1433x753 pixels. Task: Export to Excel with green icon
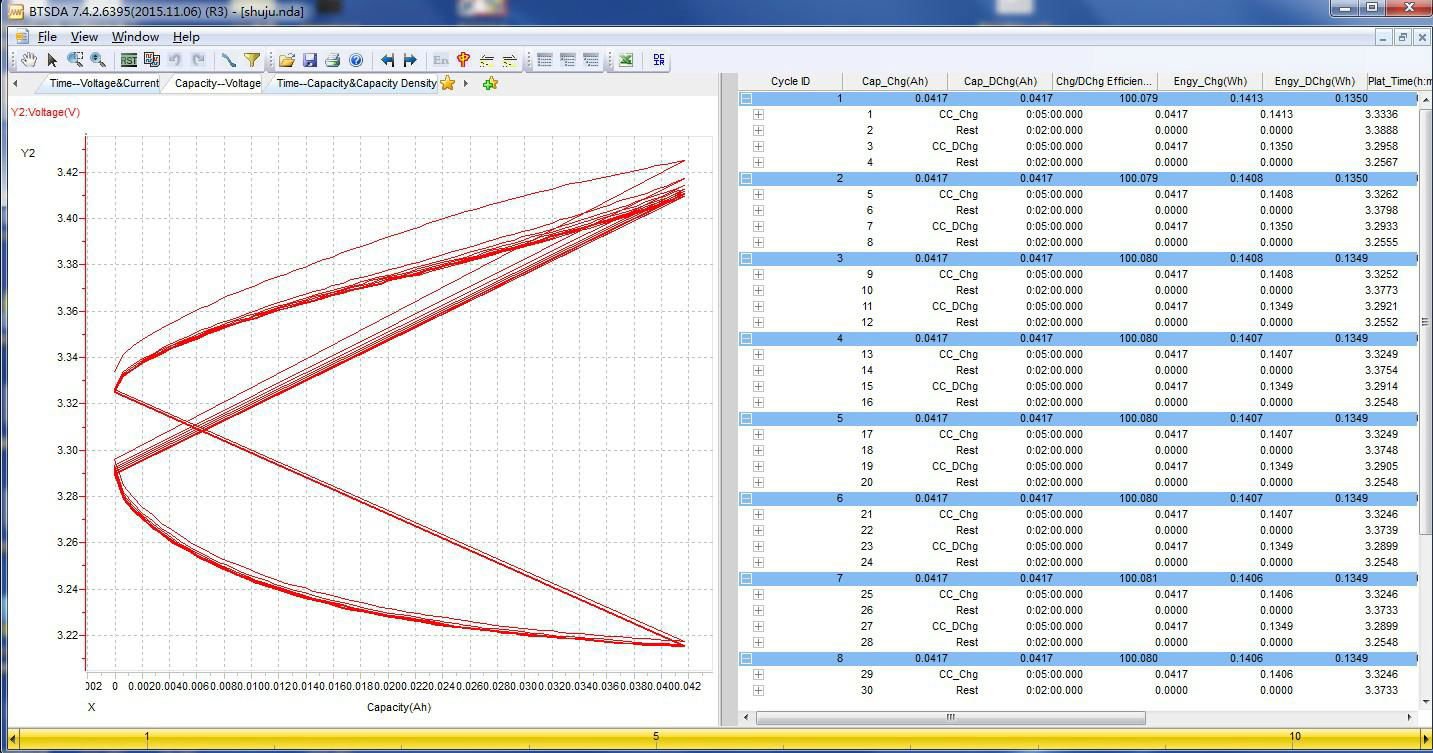point(626,60)
